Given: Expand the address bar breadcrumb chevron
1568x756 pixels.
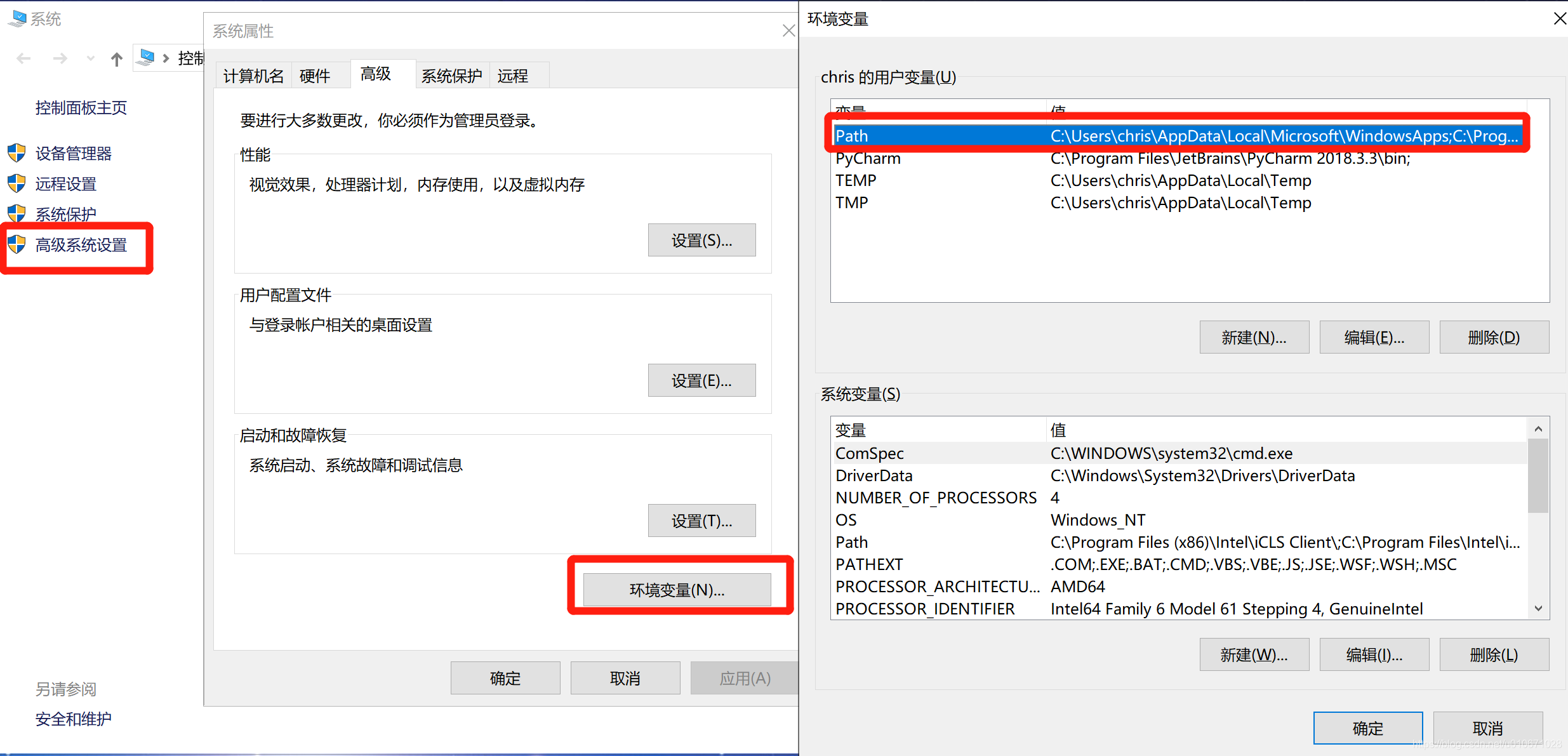Looking at the screenshot, I should [x=166, y=58].
